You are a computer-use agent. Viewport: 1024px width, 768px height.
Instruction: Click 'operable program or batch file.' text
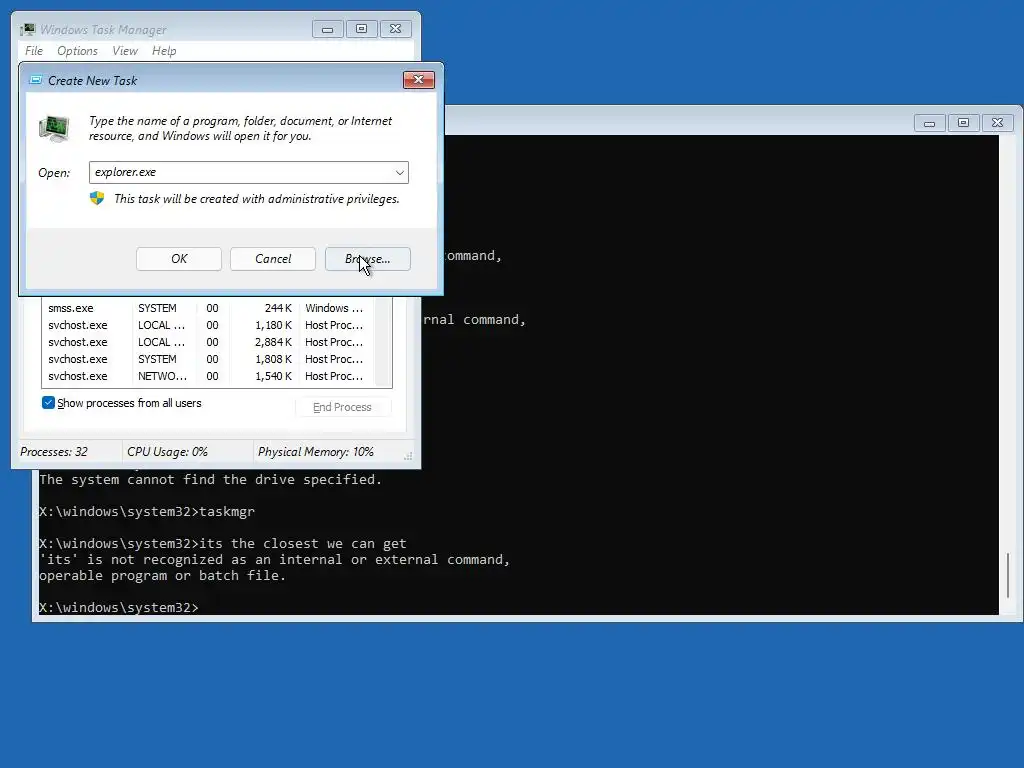point(162,575)
